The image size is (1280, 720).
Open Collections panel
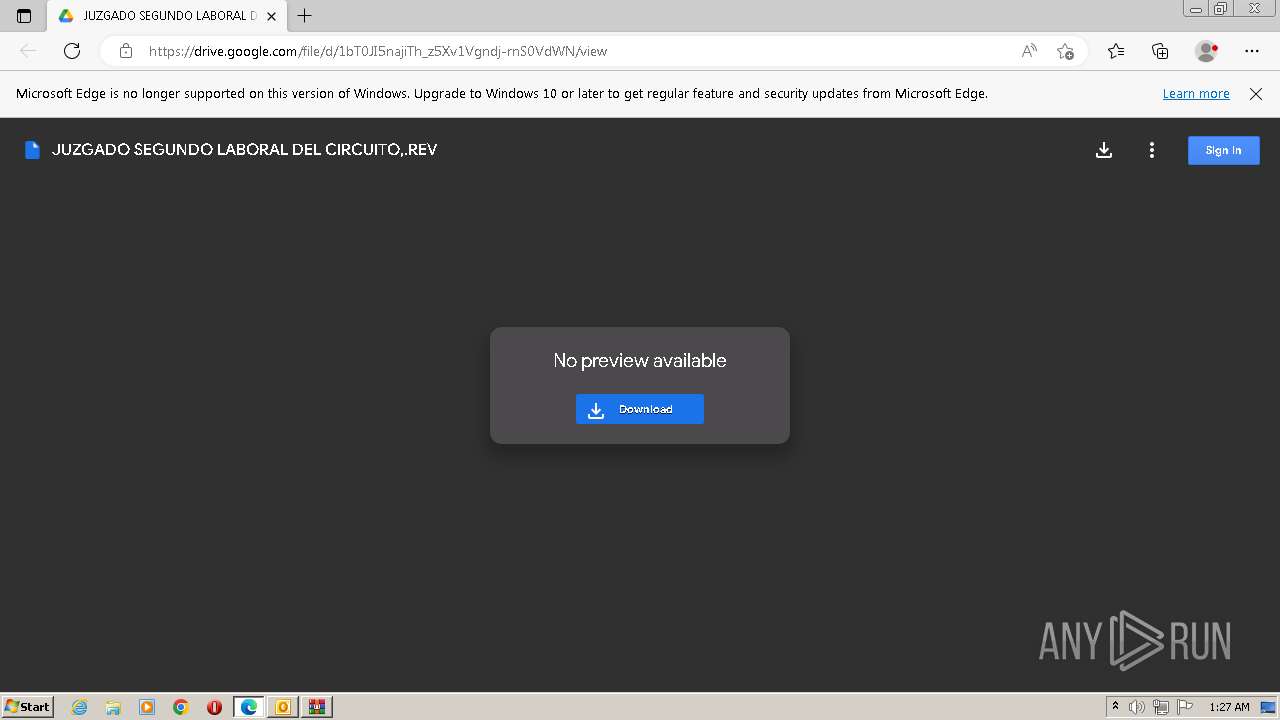click(1160, 51)
